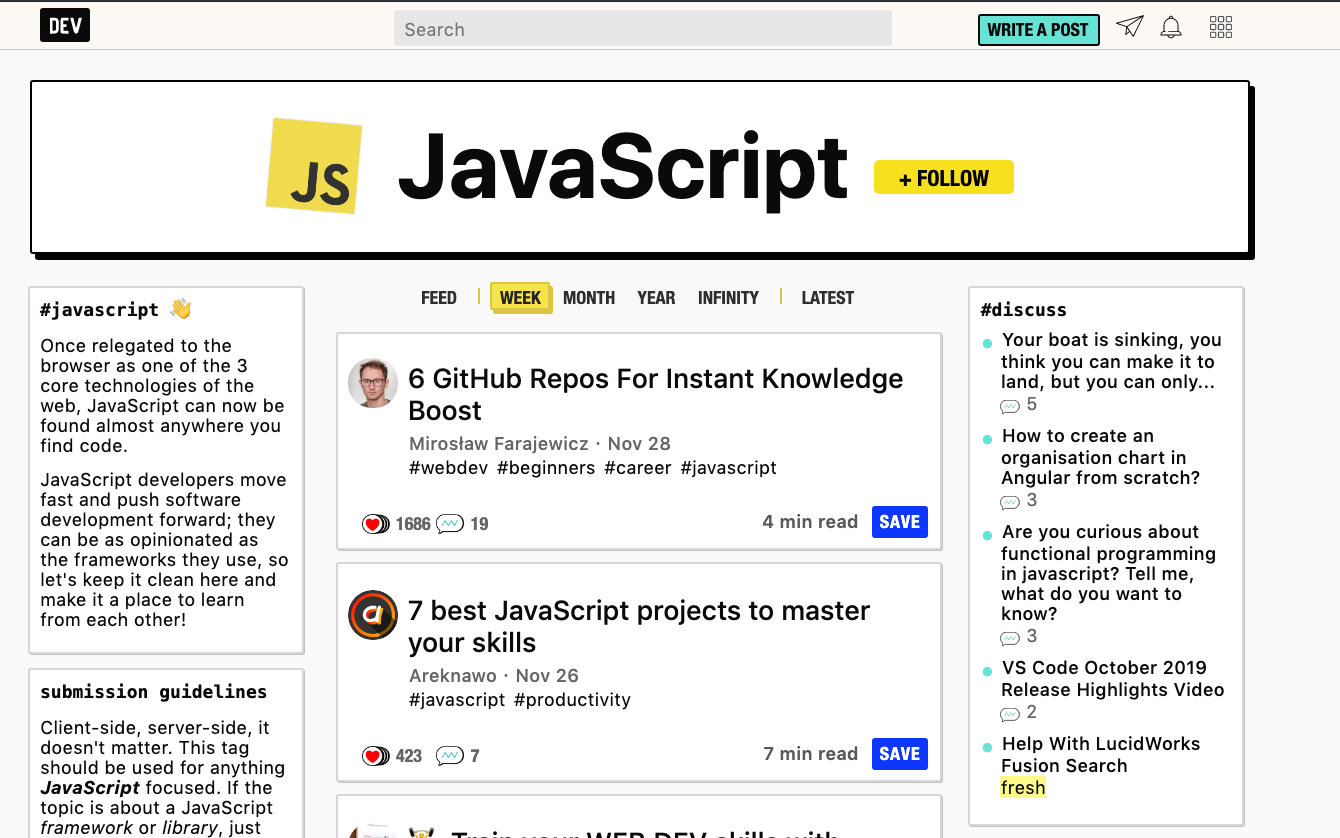Click #javascript tag on Areknawo's post

tap(457, 700)
